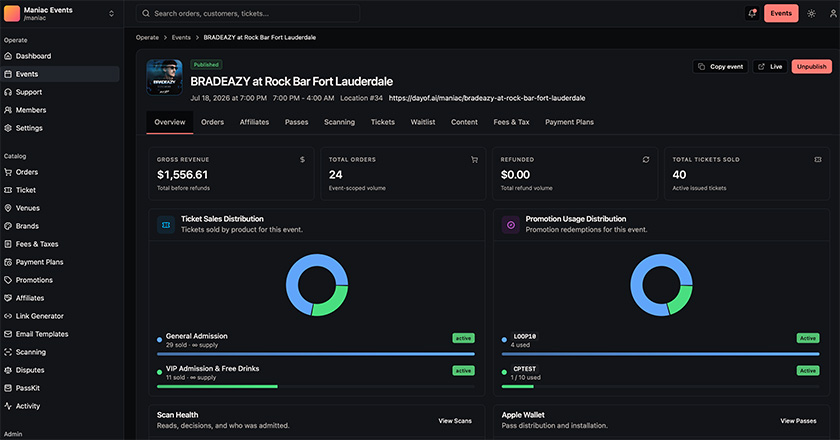The image size is (840, 440).
Task: Open the Passes tab
Action: [x=296, y=122]
